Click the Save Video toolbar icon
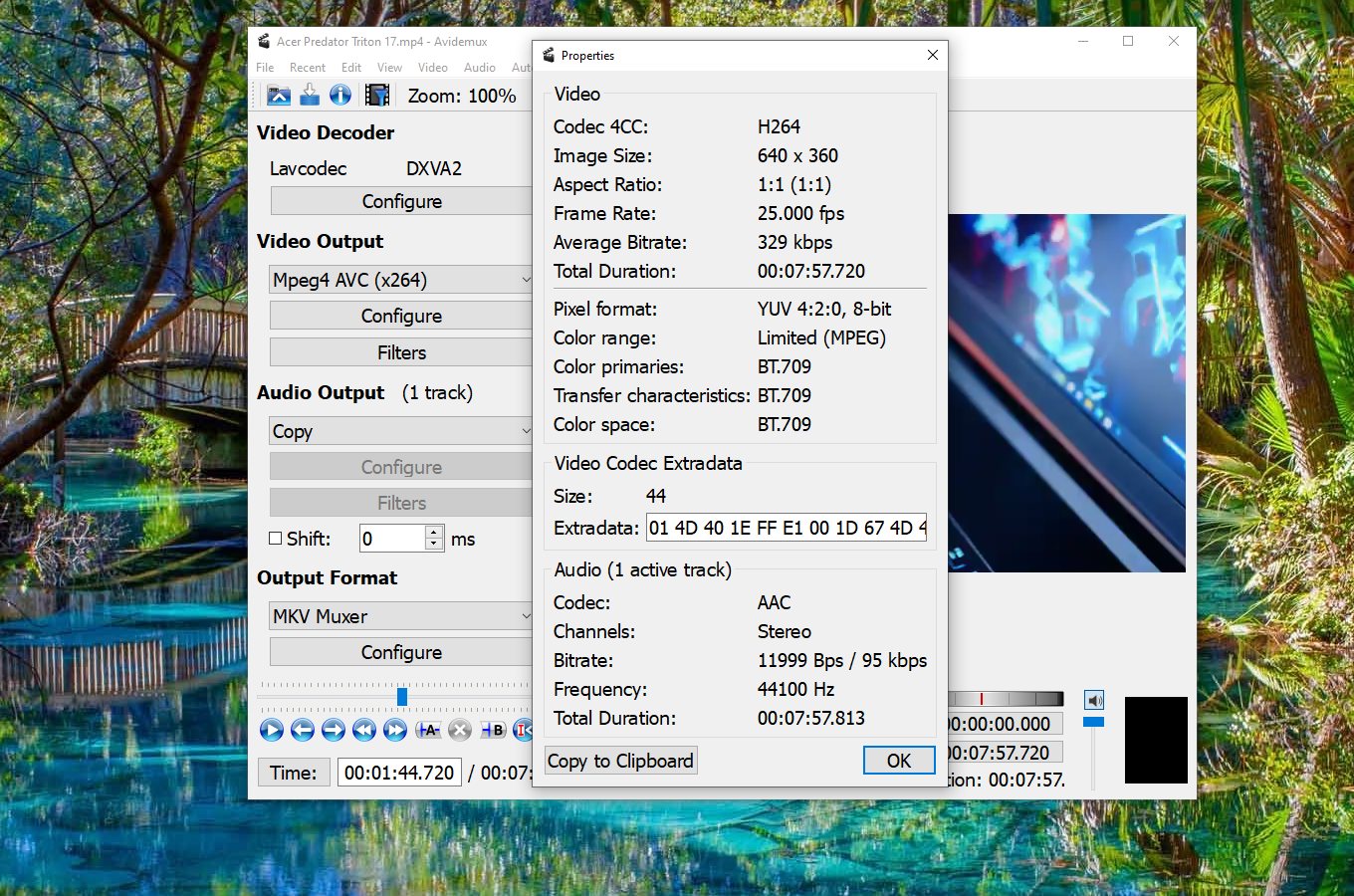Viewport: 1354px width, 896px height. tap(310, 95)
